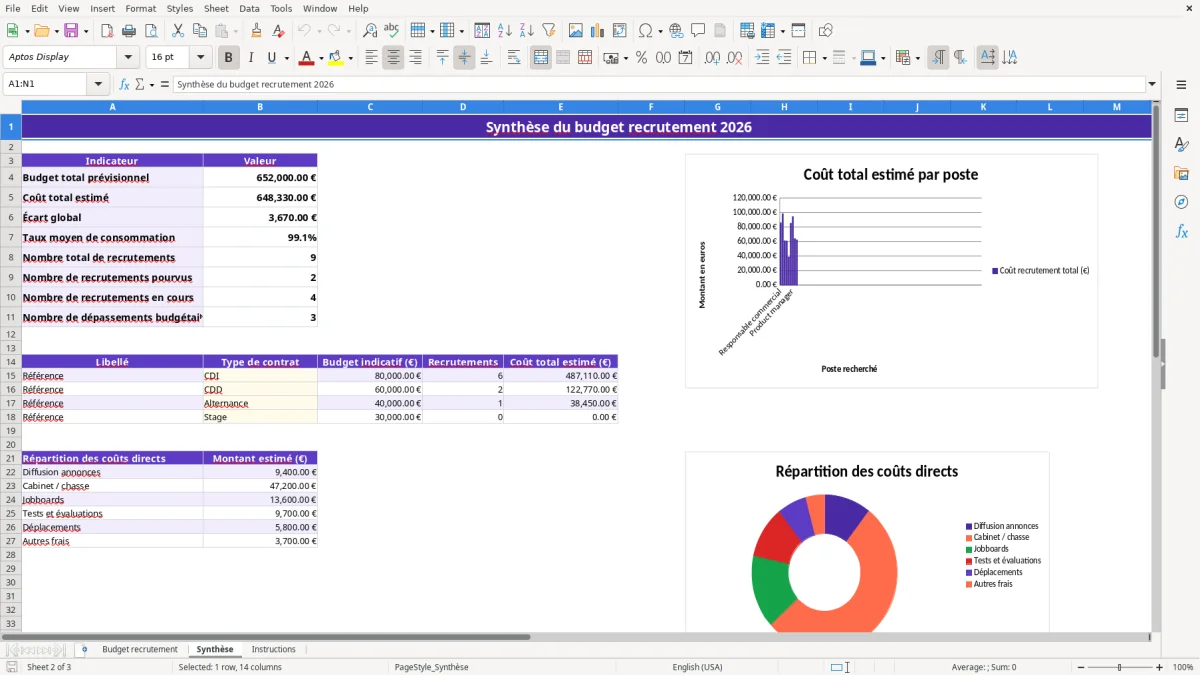Toggle Wrap Text

click(513, 58)
